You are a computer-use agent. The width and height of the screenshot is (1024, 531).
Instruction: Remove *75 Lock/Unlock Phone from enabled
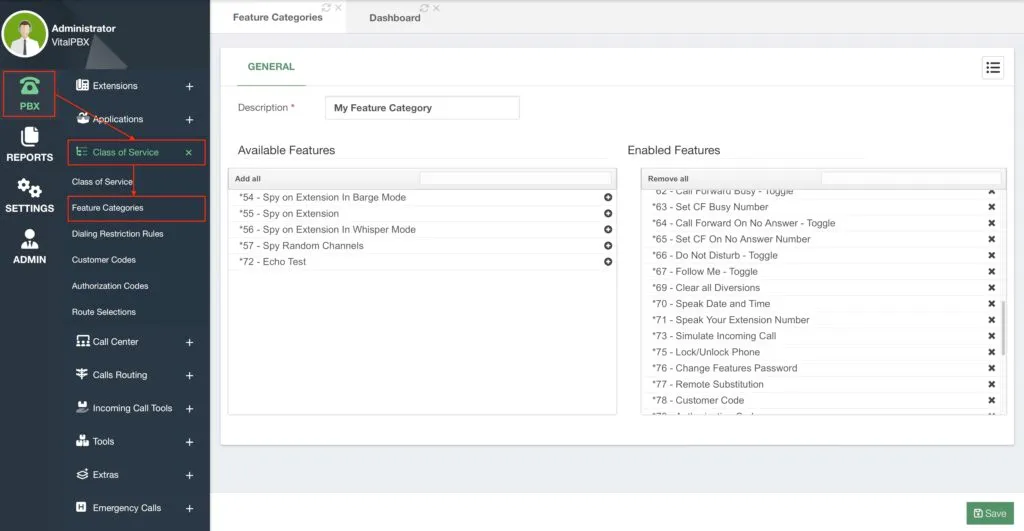click(x=991, y=352)
